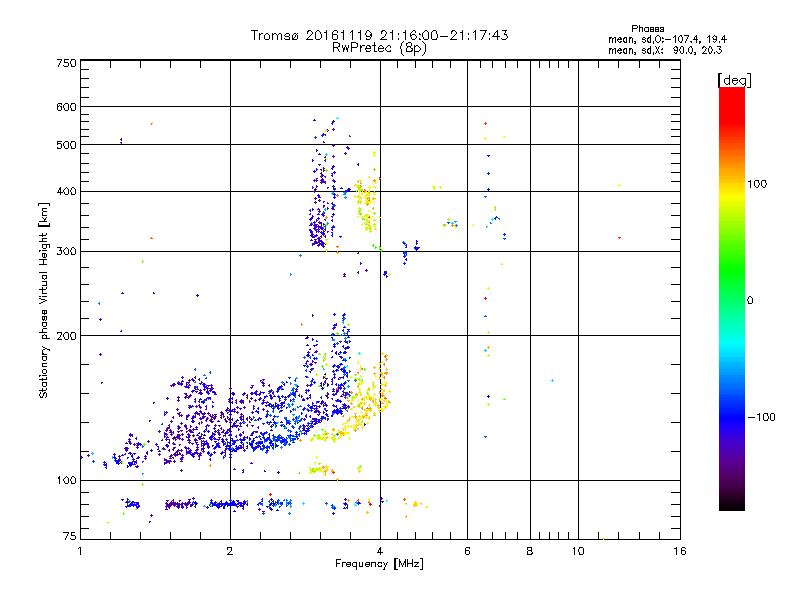The image size is (800, 600).
Task: Click y-axis tick label "75"
Action: tap(69, 536)
